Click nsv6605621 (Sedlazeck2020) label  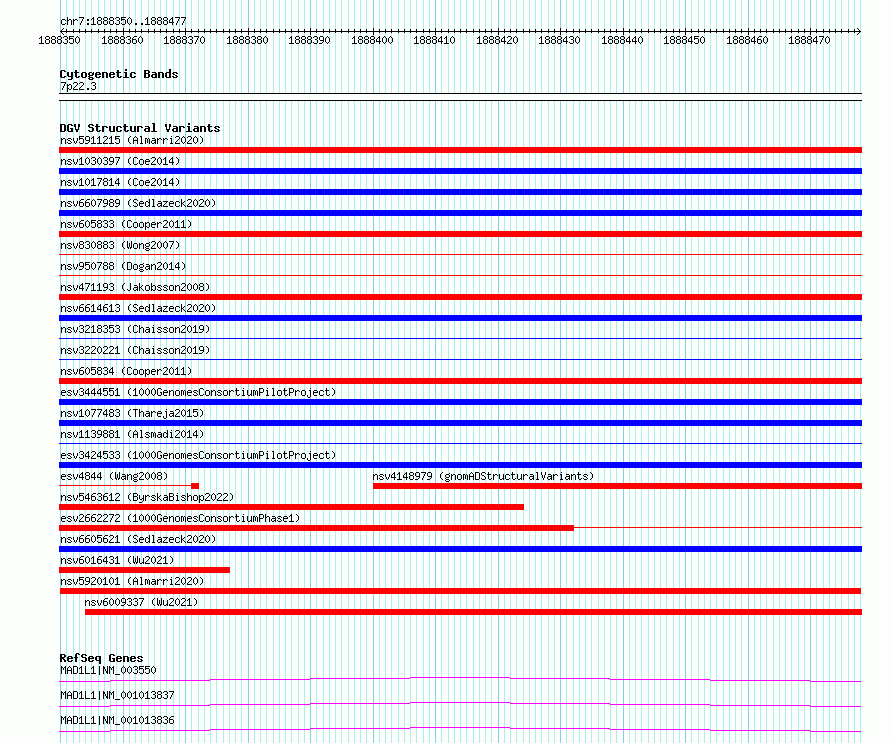tap(138, 539)
